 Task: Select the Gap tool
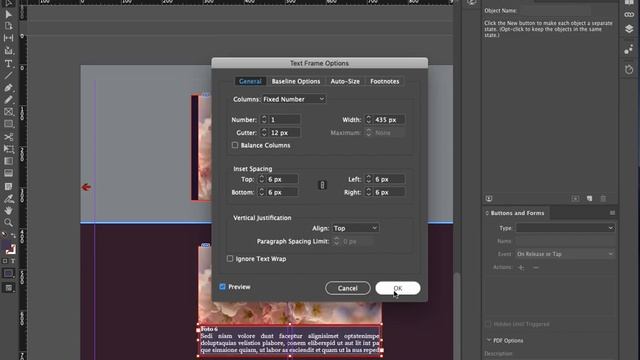pos(8,38)
